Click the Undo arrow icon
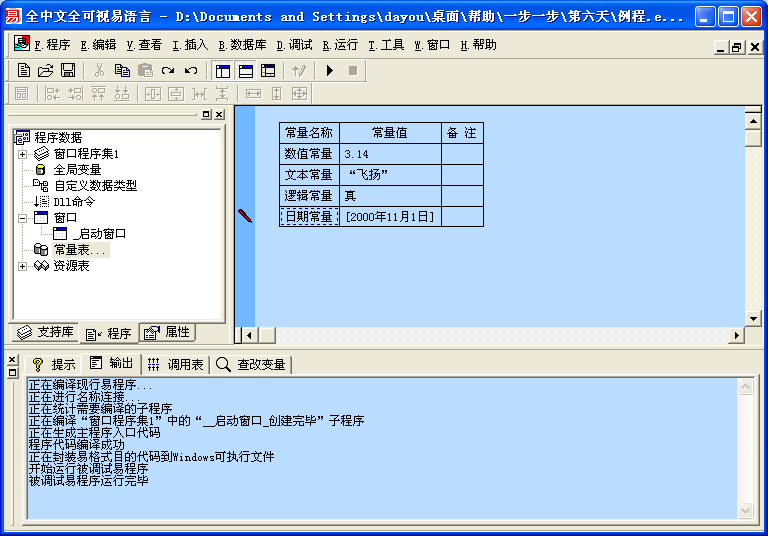This screenshot has width=768, height=536. (191, 71)
